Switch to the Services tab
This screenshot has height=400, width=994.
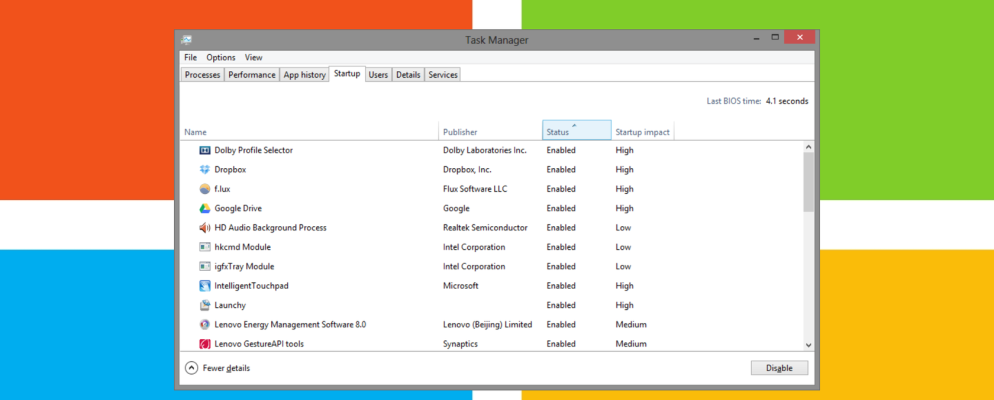443,75
